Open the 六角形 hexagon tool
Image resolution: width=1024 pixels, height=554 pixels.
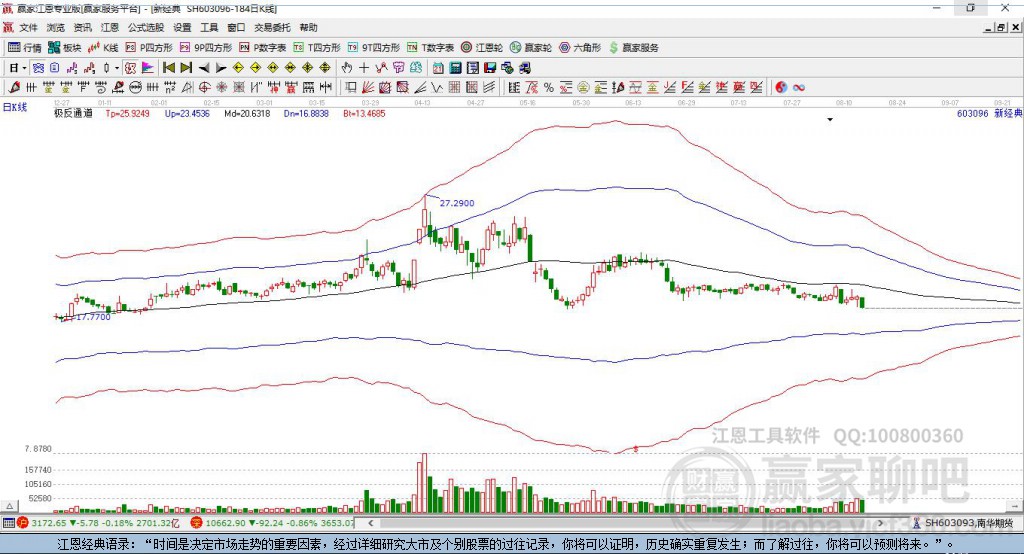(x=581, y=48)
